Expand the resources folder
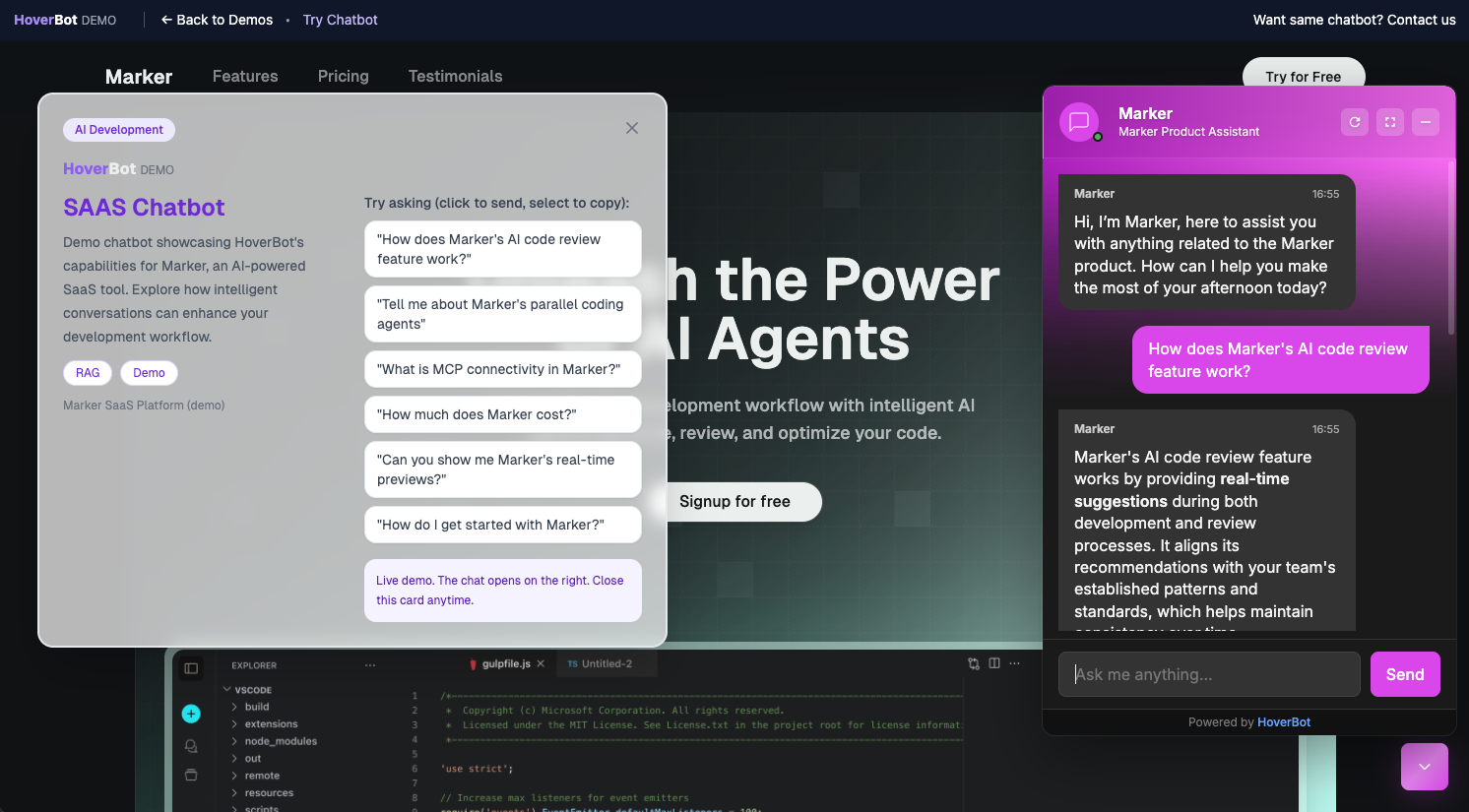 click(x=263, y=793)
